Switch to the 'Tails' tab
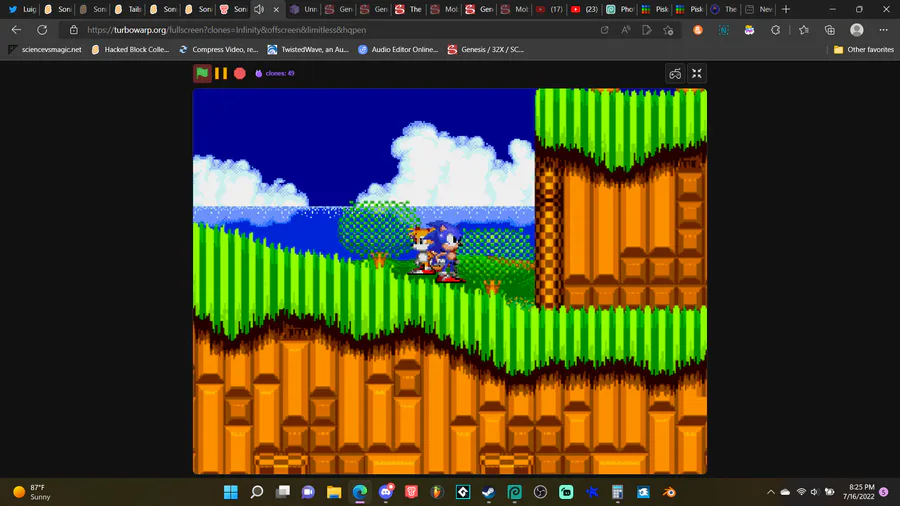Screen dimensions: 900x506 pyautogui.click(x=127, y=9)
